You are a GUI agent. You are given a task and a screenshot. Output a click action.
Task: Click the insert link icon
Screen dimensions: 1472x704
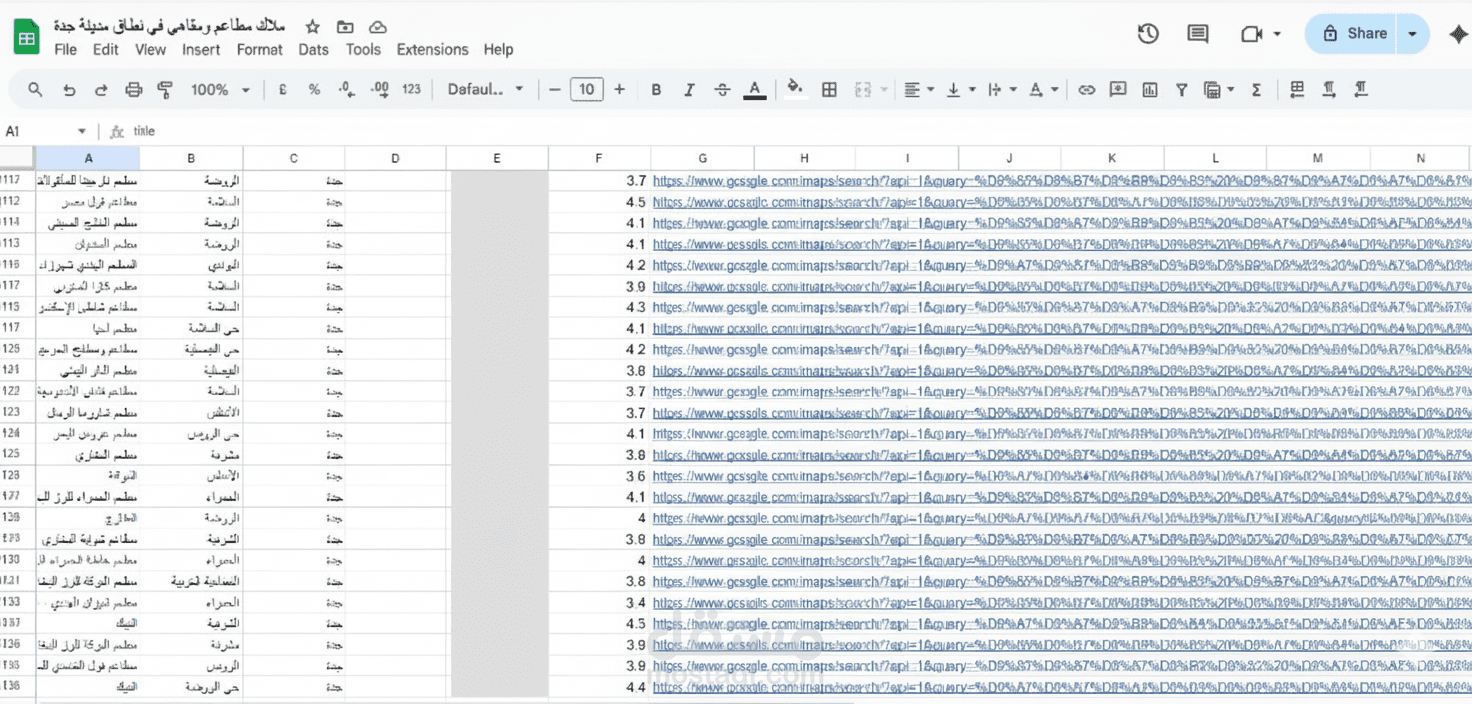tap(1086, 90)
